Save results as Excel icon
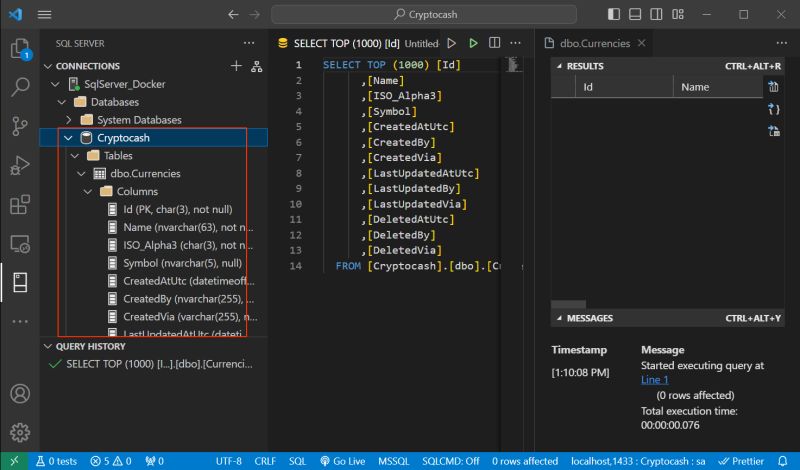800x470 pixels. [x=773, y=131]
